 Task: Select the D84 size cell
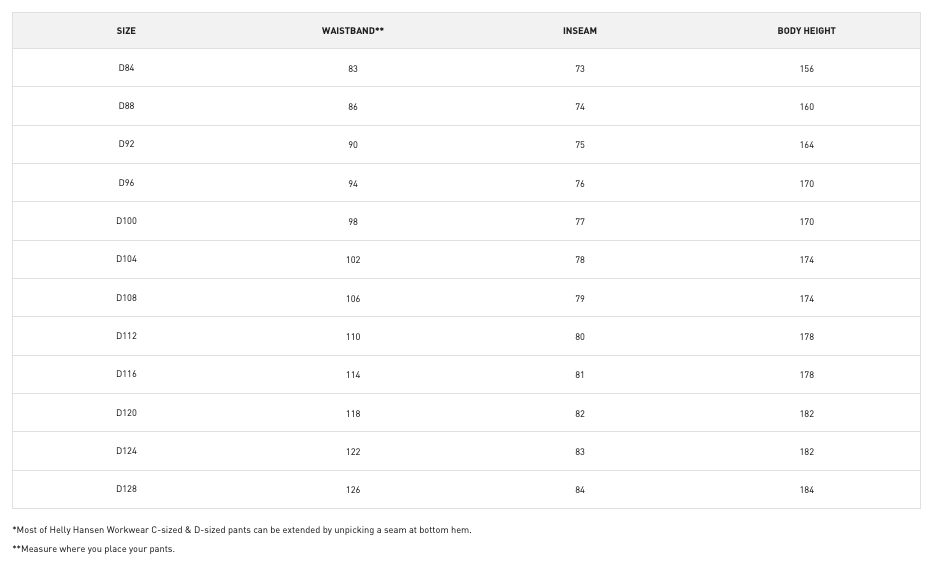coord(126,68)
